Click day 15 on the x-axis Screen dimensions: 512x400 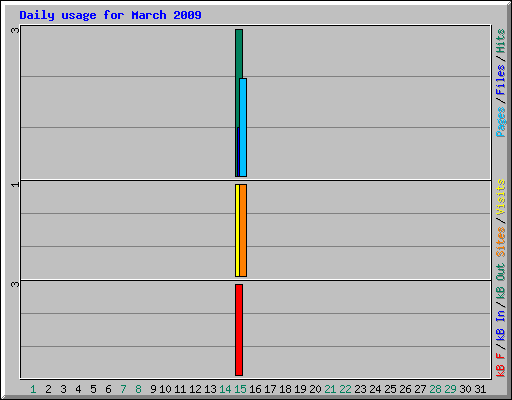point(240,389)
